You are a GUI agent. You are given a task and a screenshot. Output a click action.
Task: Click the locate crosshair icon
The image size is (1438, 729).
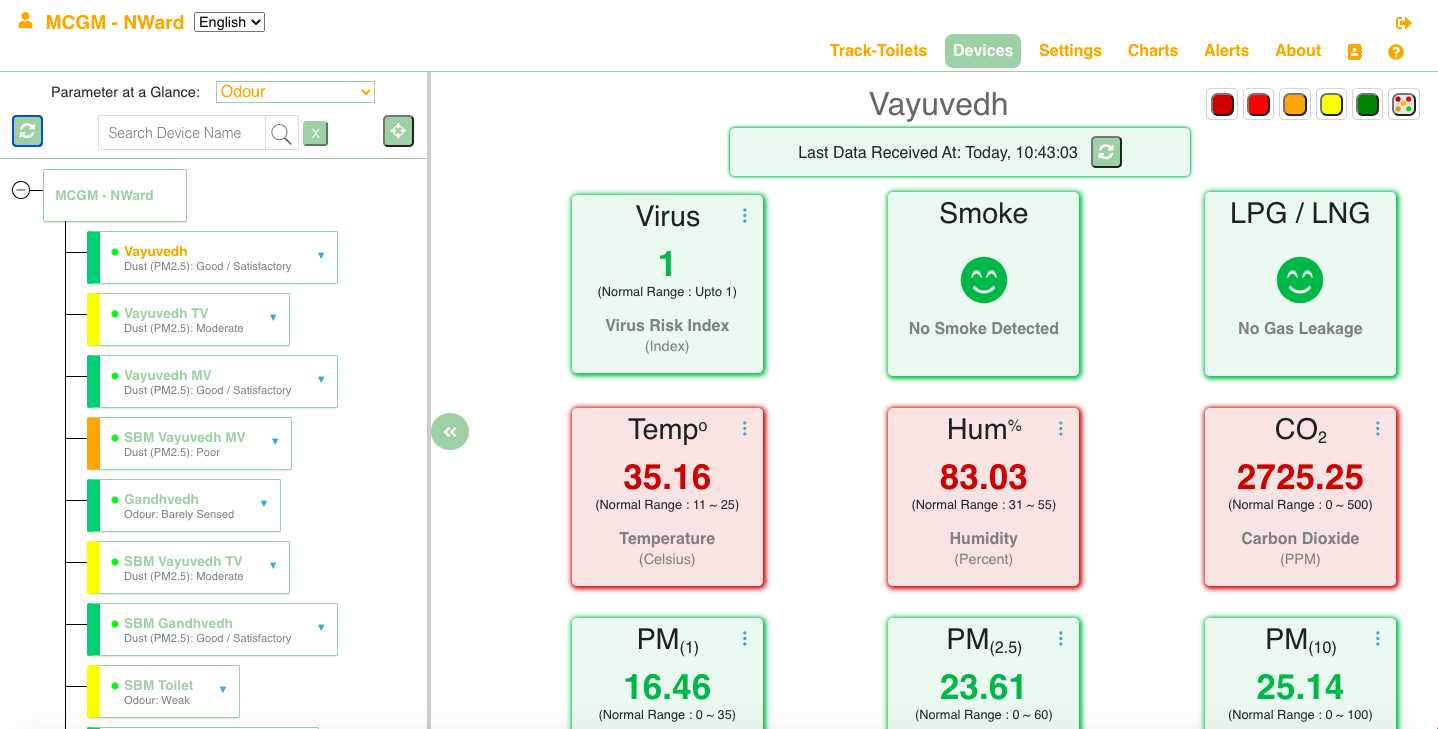click(398, 131)
